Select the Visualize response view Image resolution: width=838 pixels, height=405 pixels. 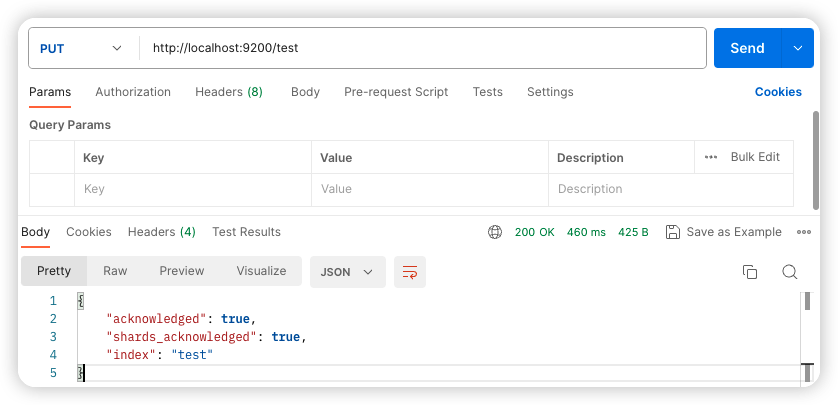point(261,271)
